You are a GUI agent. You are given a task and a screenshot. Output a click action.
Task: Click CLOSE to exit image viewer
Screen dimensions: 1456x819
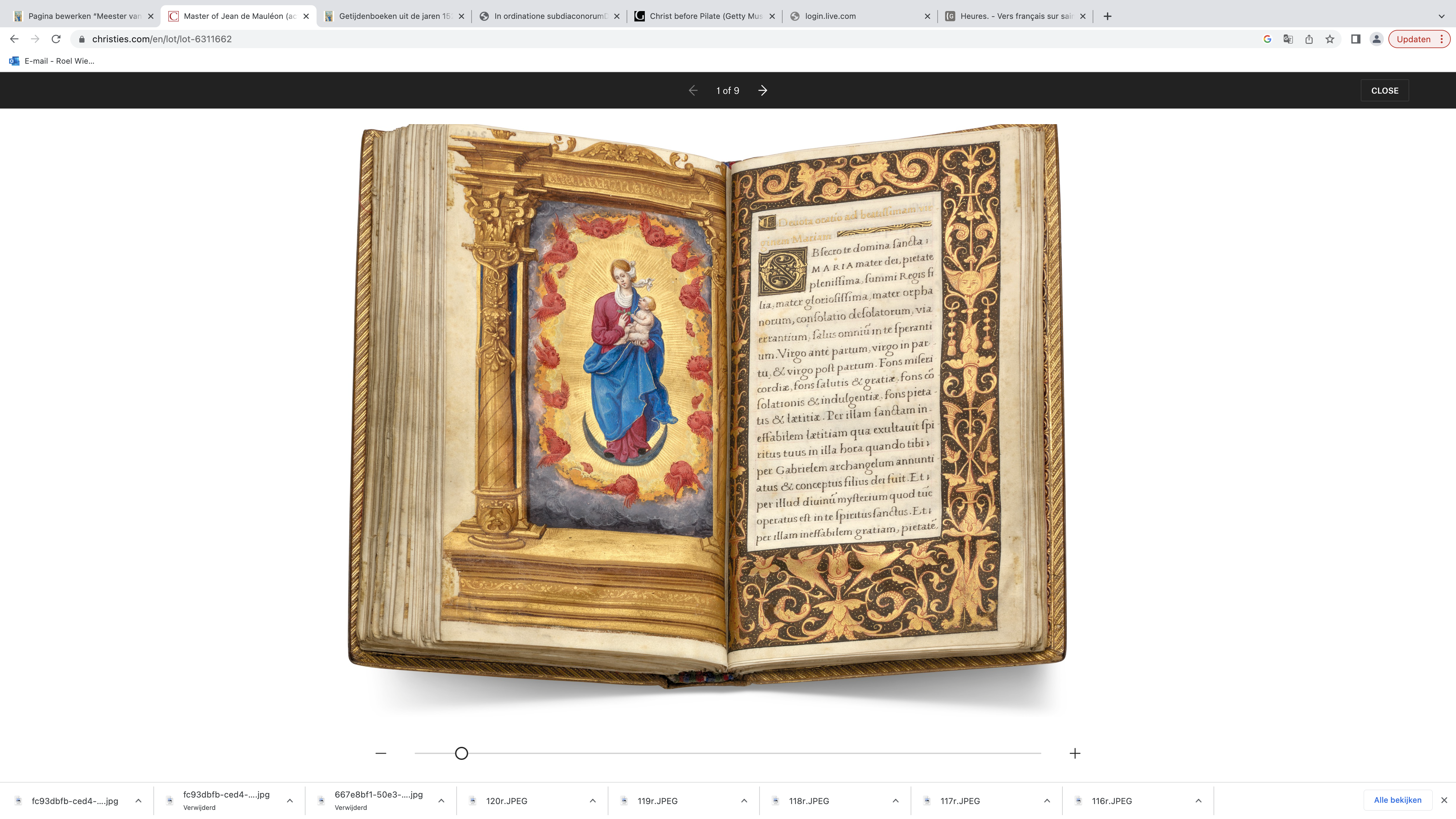coord(1385,90)
